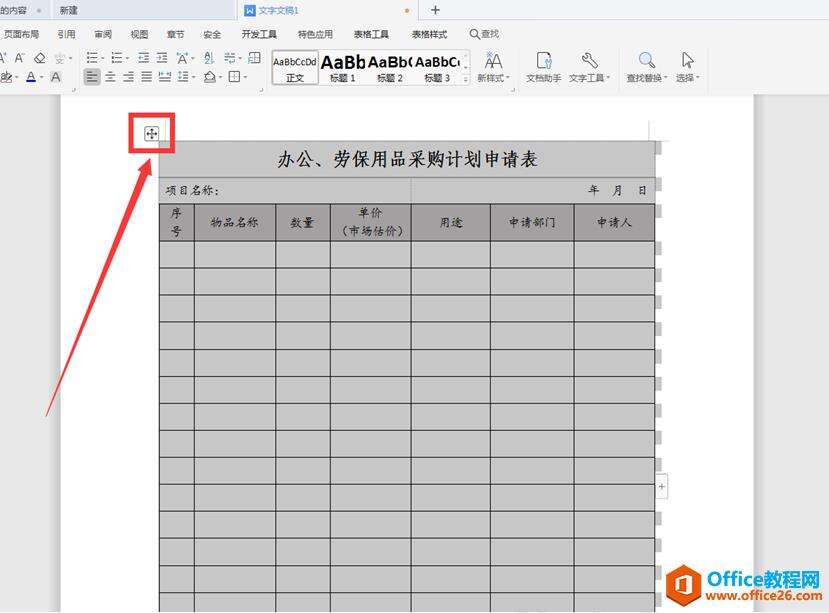Toggle distributed alignment button
Image resolution: width=829 pixels, height=613 pixels.
(x=165, y=77)
